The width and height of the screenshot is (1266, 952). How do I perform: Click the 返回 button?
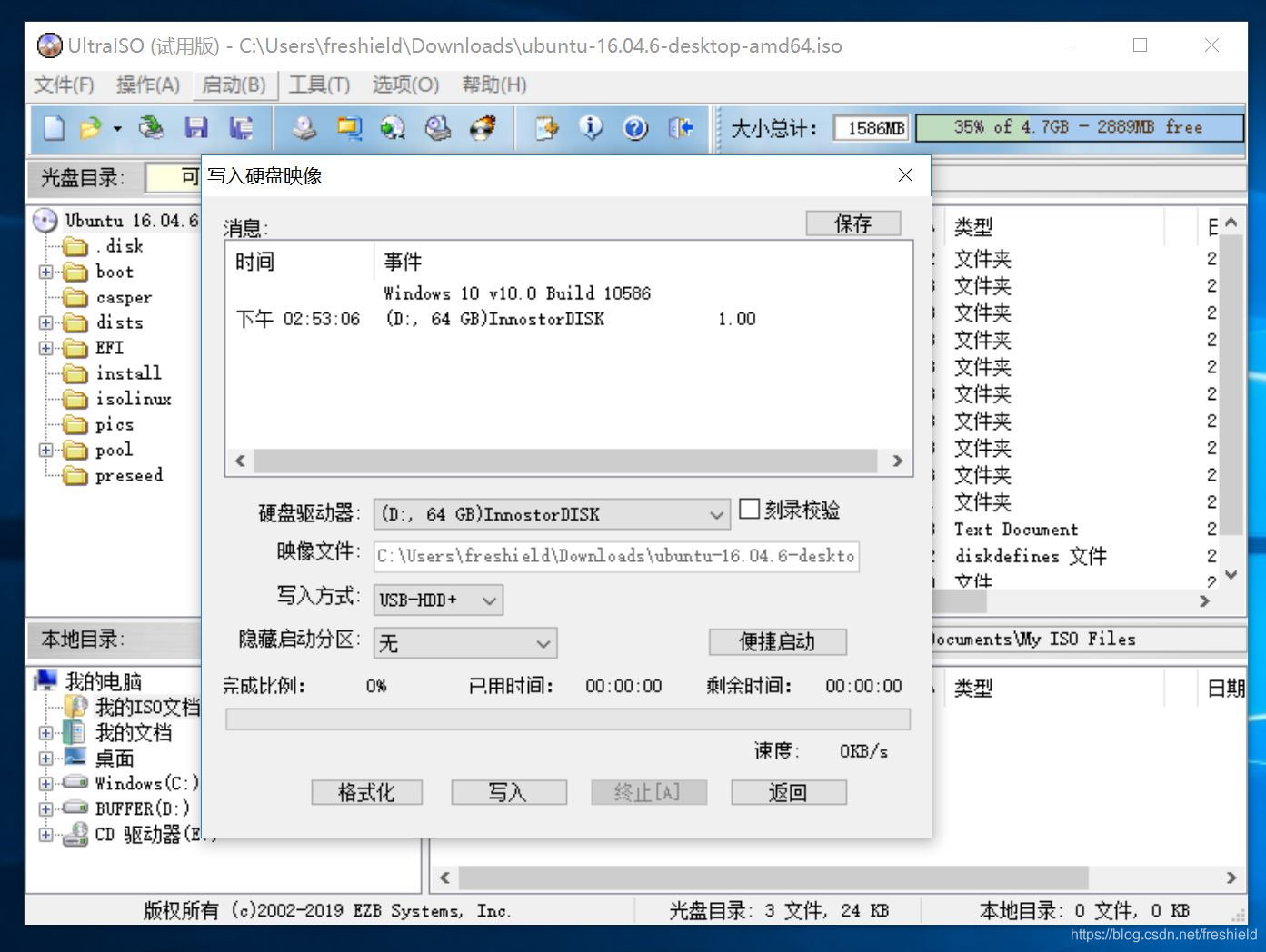788,793
